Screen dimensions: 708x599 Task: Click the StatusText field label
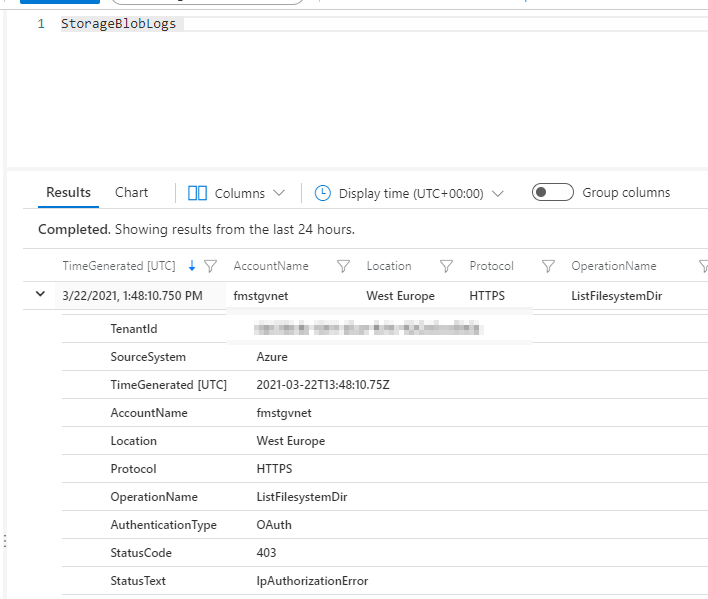point(138,580)
